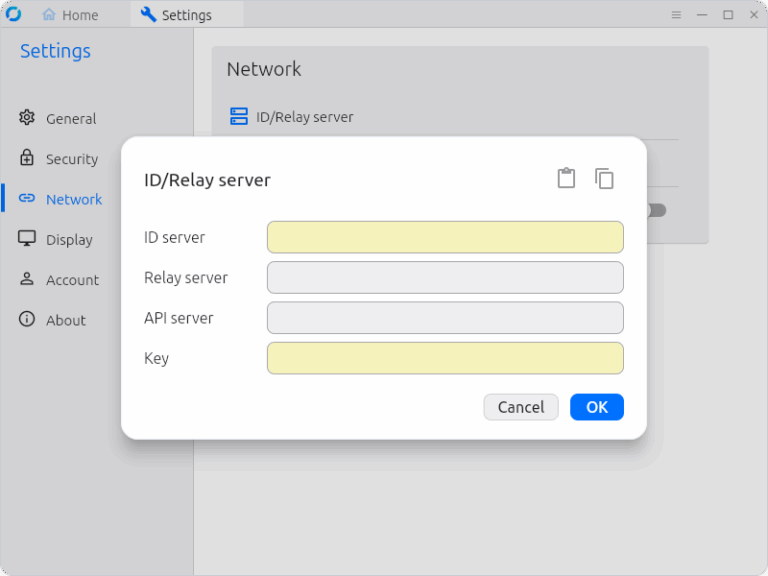Click the Key input field
The height and width of the screenshot is (576, 768).
click(445, 358)
